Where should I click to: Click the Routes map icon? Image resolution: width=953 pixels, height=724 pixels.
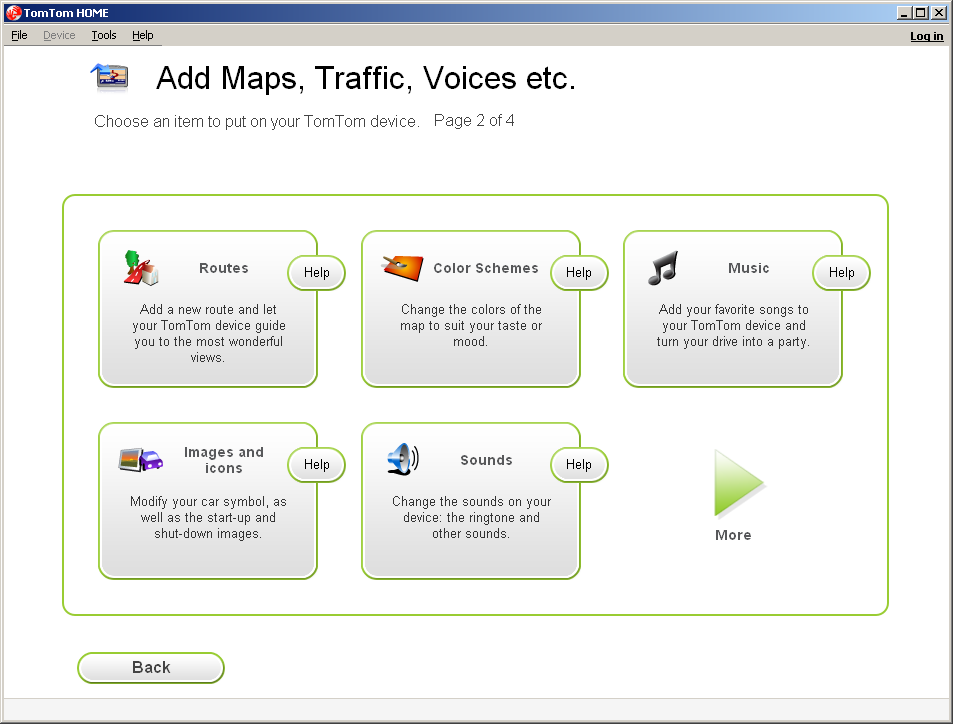141,267
